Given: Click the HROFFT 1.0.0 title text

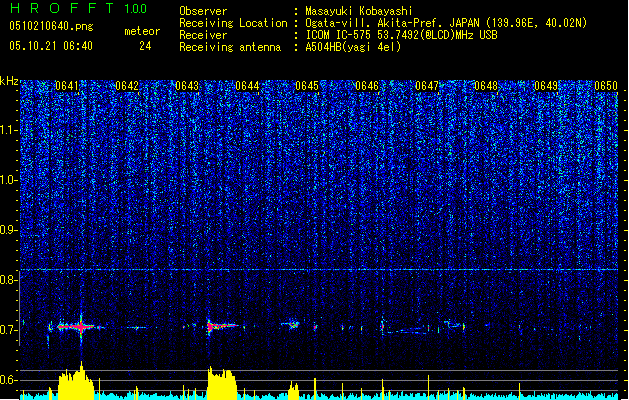Looking at the screenshot, I should tap(79, 8).
